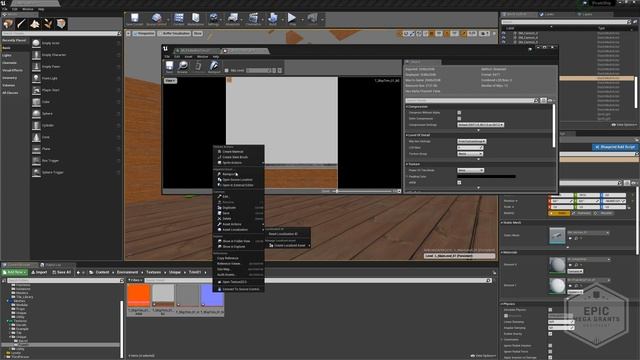Image resolution: width=640 pixels, height=360 pixels.
Task: Click the Search Classes field in Modes panel
Action: point(60,33)
